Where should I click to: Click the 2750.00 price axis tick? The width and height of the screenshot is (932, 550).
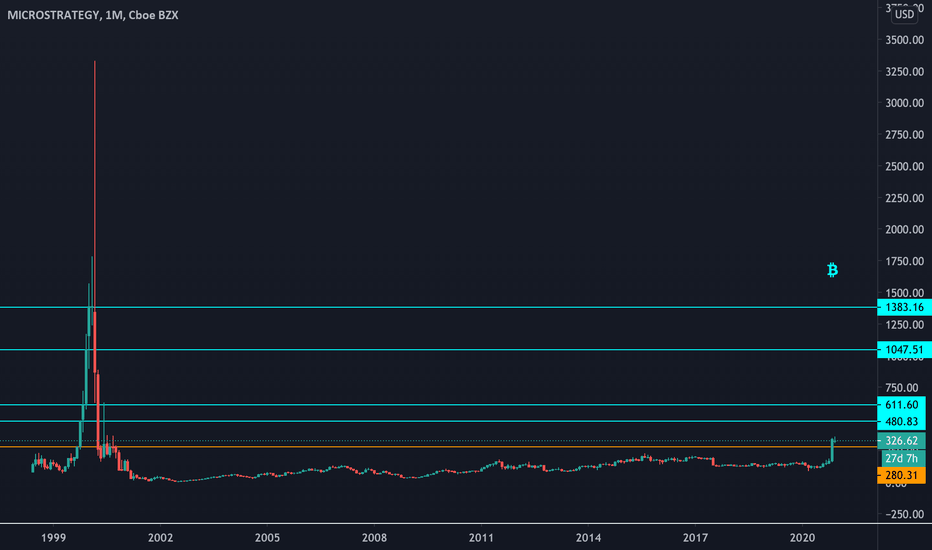point(904,135)
